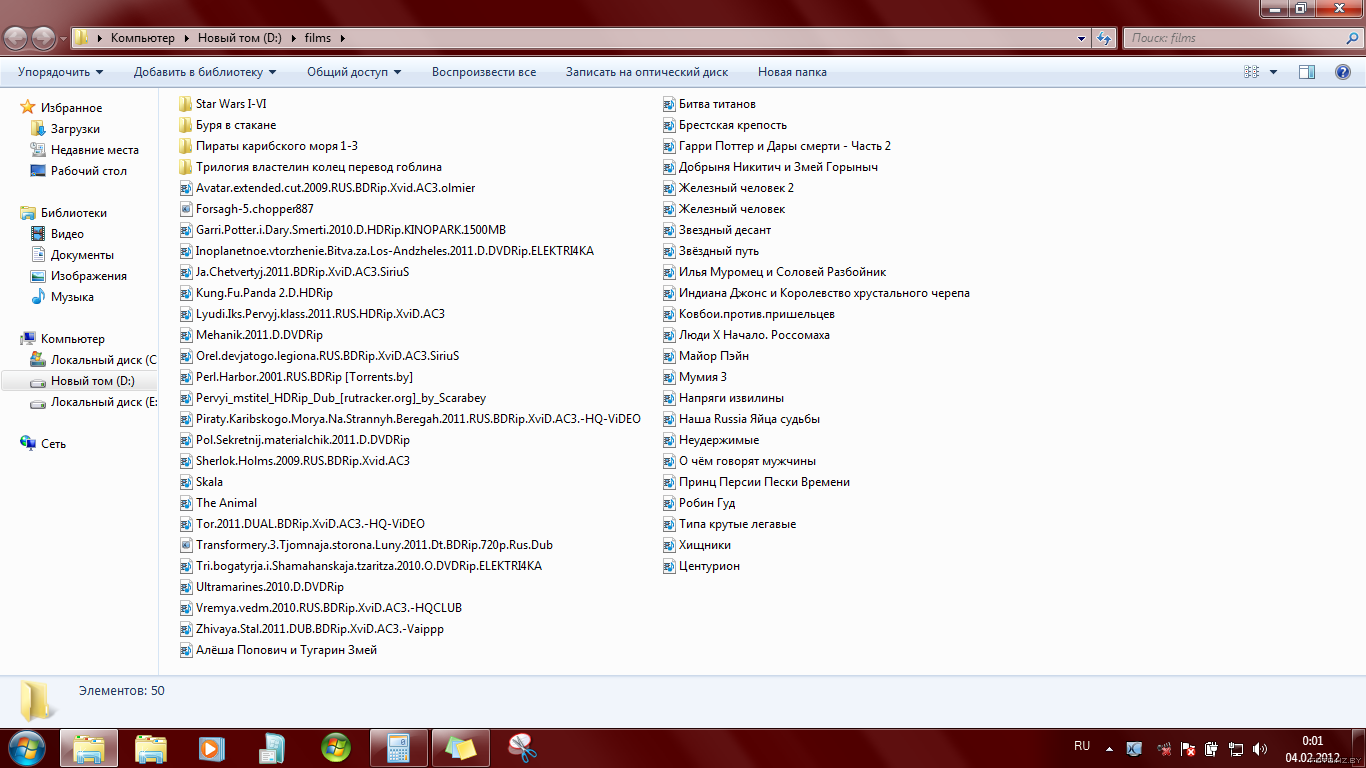Open the Добавить в библиотеку dropdown
The width and height of the screenshot is (1366, 768).
click(205, 72)
